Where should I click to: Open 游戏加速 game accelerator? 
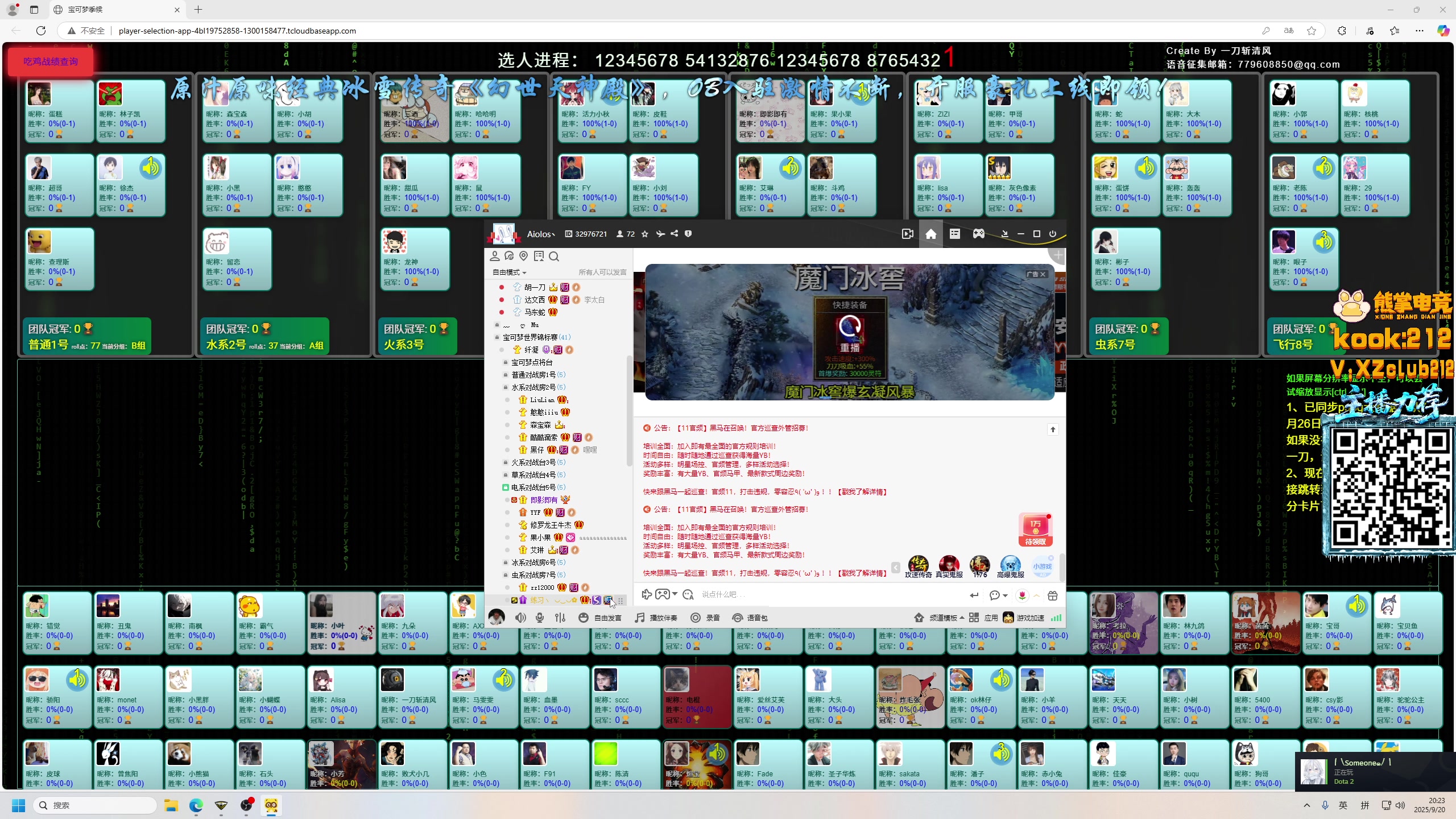click(1024, 618)
